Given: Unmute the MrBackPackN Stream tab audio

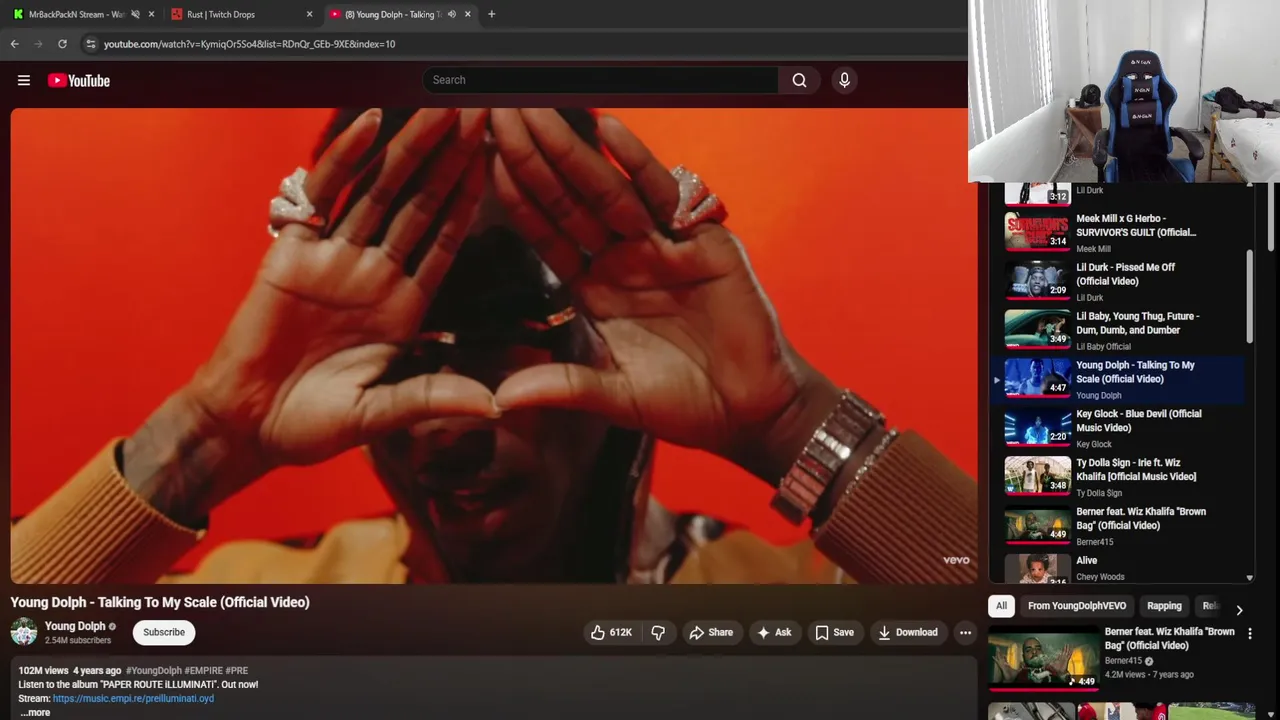Looking at the screenshot, I should point(135,14).
